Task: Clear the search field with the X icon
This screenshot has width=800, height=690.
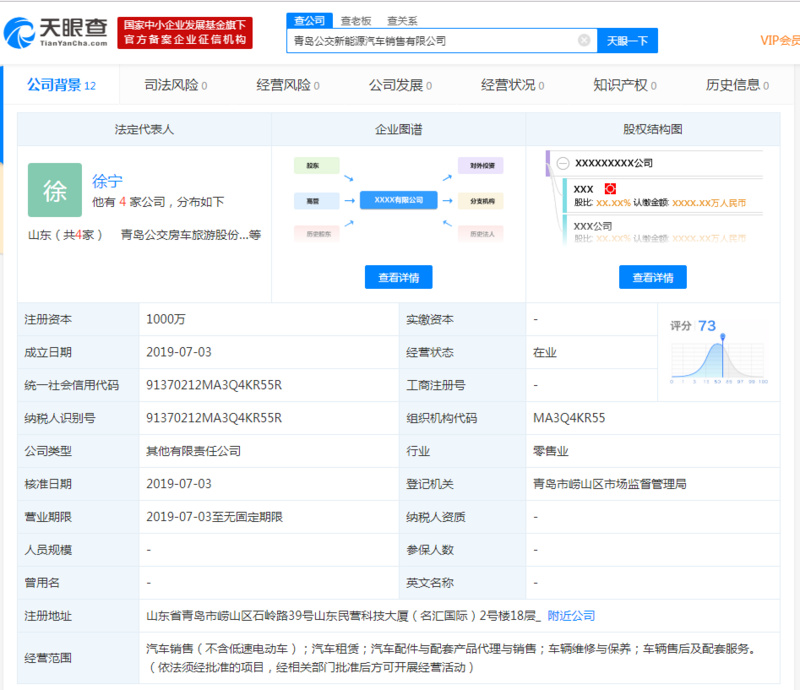Action: click(584, 40)
